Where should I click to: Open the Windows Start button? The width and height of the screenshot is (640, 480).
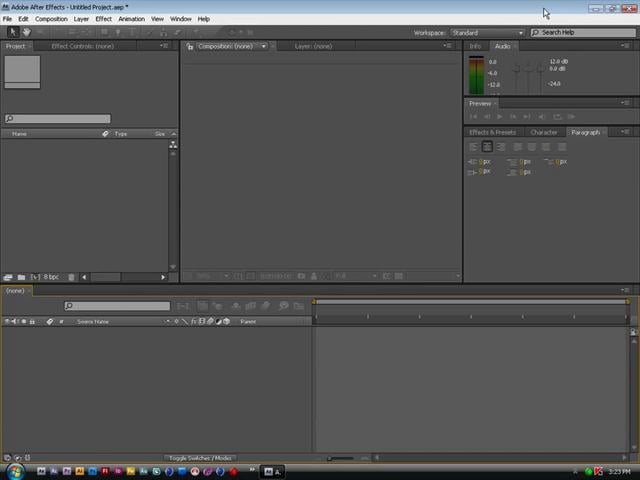[15, 471]
